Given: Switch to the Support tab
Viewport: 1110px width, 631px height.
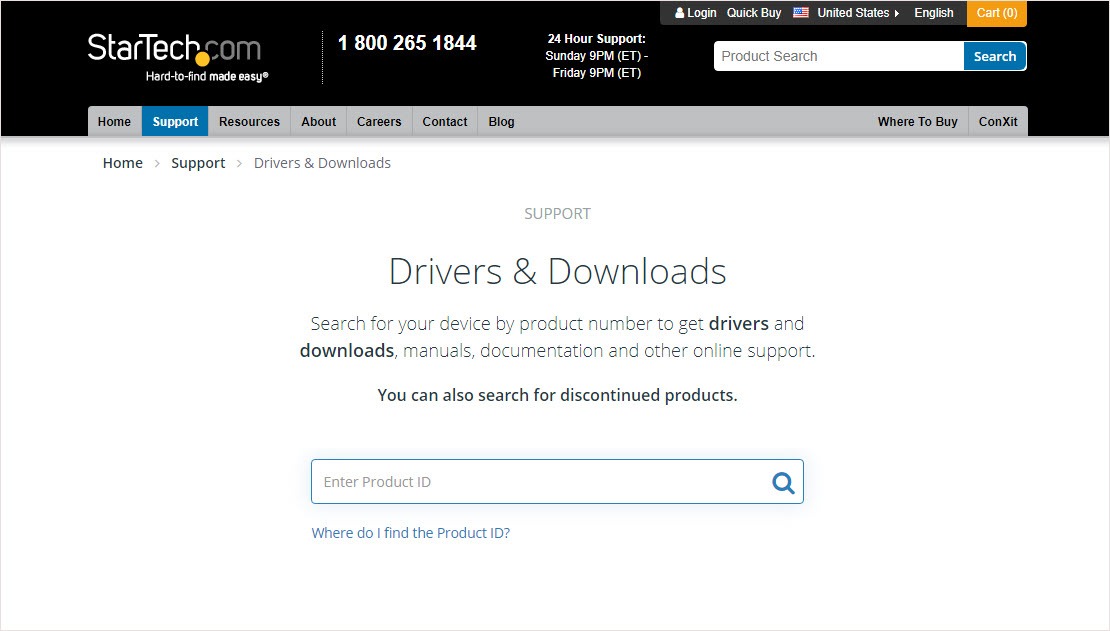Looking at the screenshot, I should 175,121.
